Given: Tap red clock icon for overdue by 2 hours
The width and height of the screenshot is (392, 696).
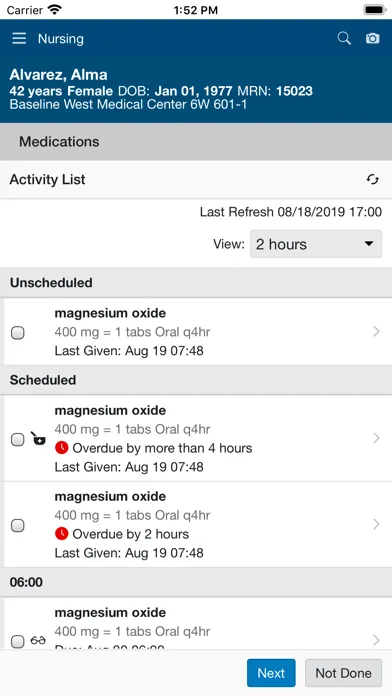Looking at the screenshot, I should [x=62, y=534].
